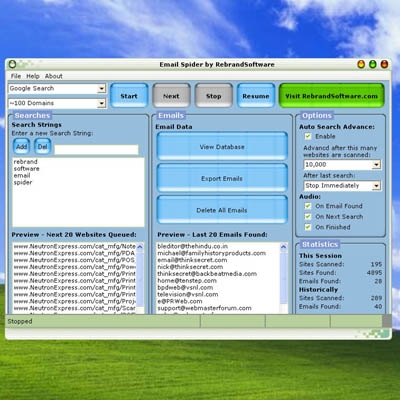This screenshot has height=400, width=400.
Task: Expand the ~100 Domains dropdown
Action: tap(102, 103)
